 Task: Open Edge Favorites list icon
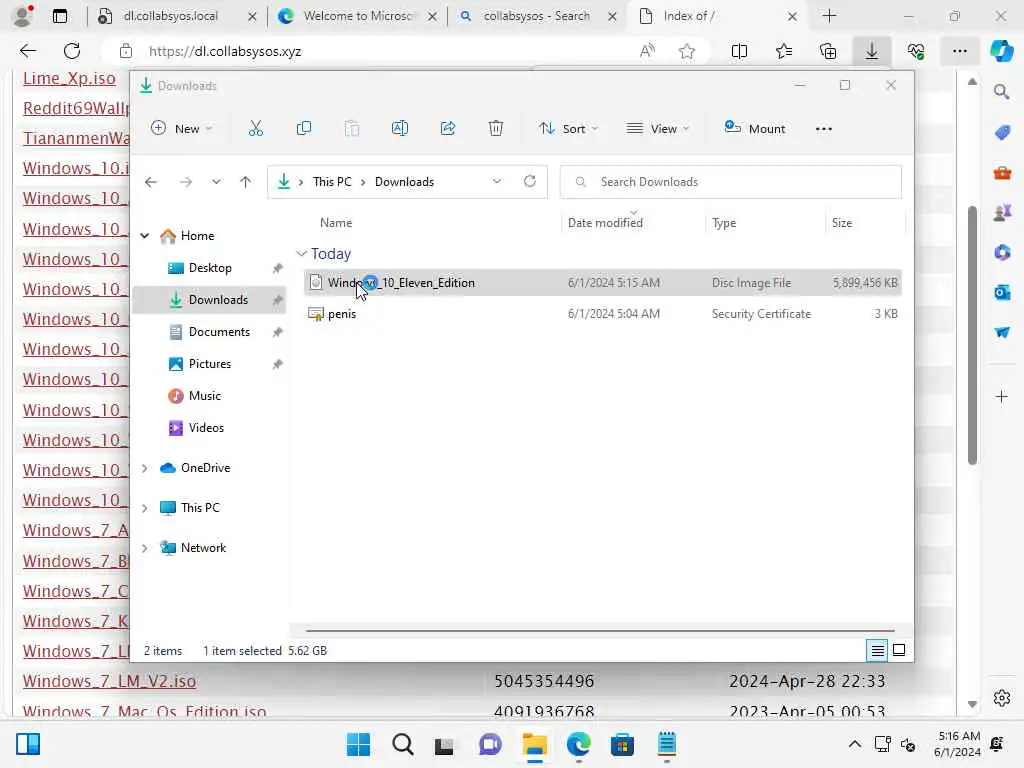click(x=784, y=51)
